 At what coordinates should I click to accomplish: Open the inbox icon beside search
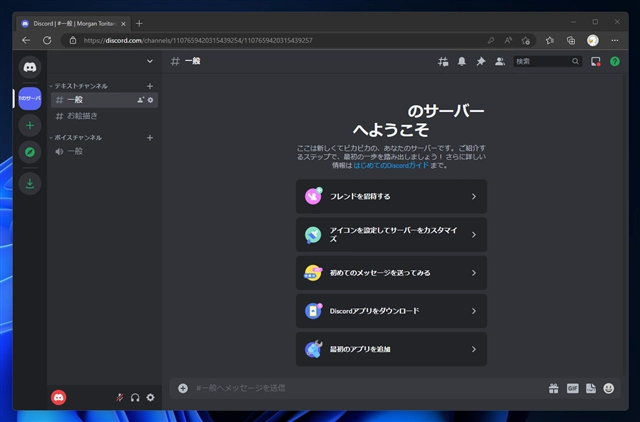point(596,61)
